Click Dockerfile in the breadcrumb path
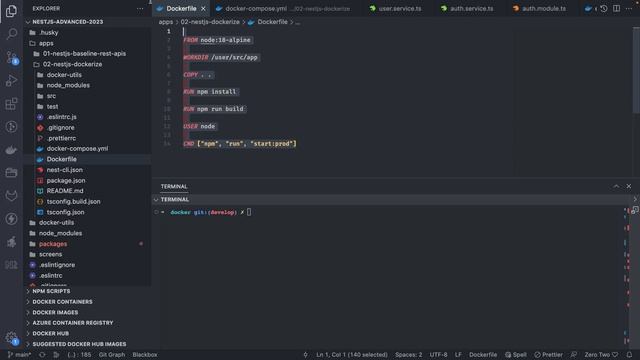640x360 pixels. pyautogui.click(x=272, y=22)
